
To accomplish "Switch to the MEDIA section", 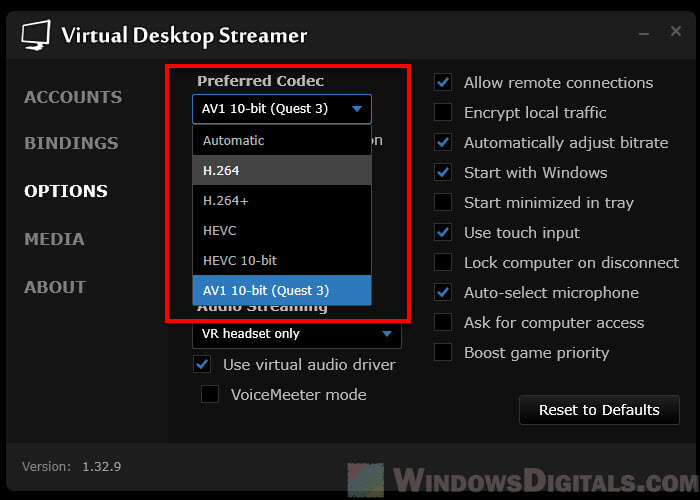I will click(x=54, y=239).
